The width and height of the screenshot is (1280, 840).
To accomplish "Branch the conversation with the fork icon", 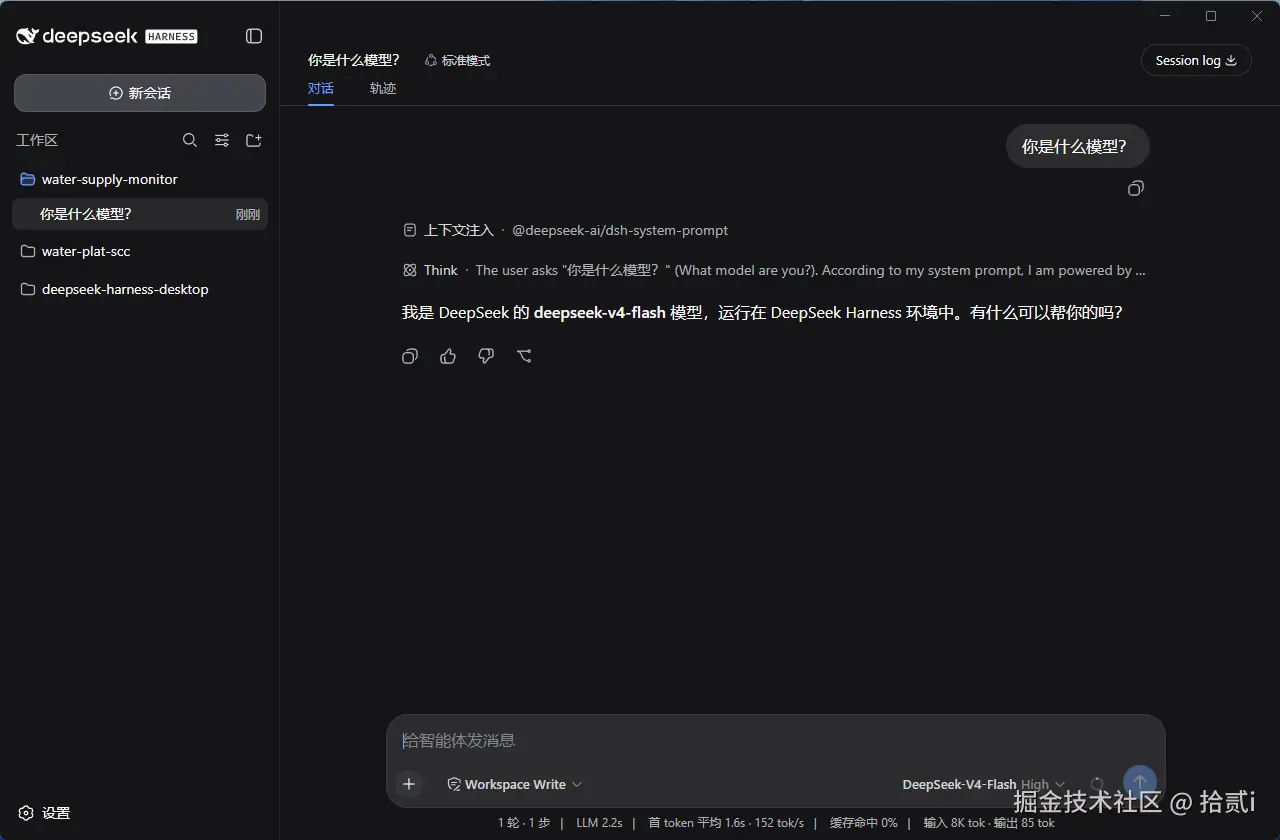I will click(x=524, y=356).
